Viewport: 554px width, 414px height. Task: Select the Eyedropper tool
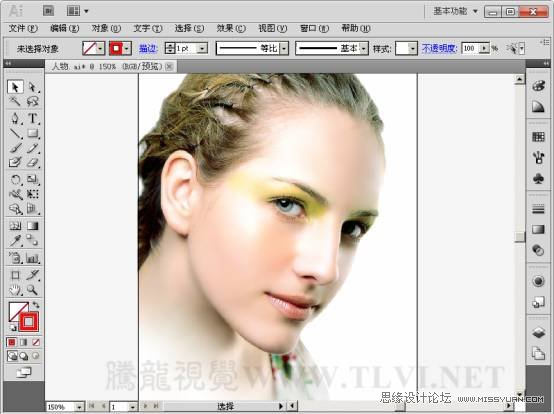coord(15,241)
